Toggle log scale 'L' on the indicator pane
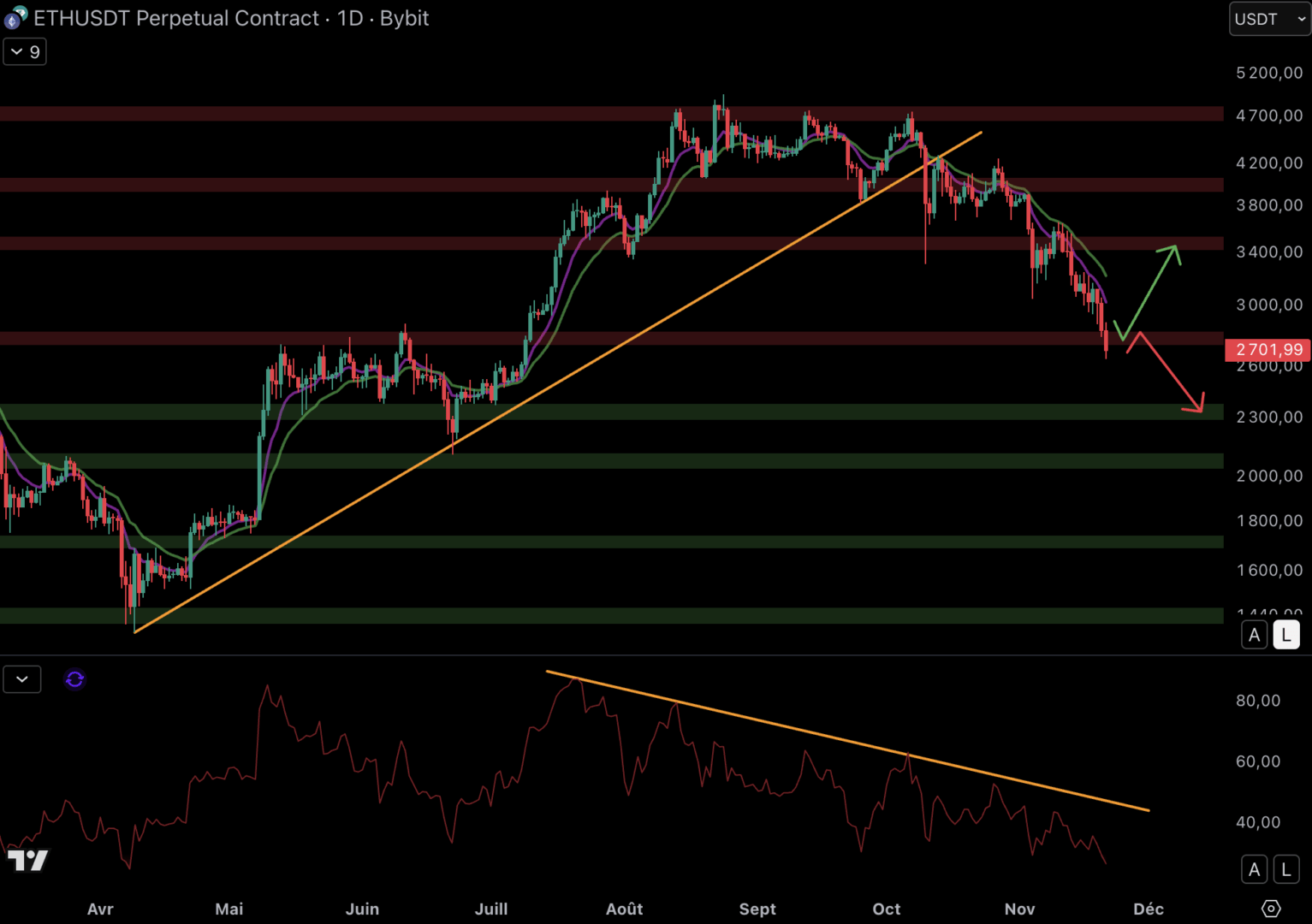This screenshot has height=924, width=1312. [x=1285, y=869]
